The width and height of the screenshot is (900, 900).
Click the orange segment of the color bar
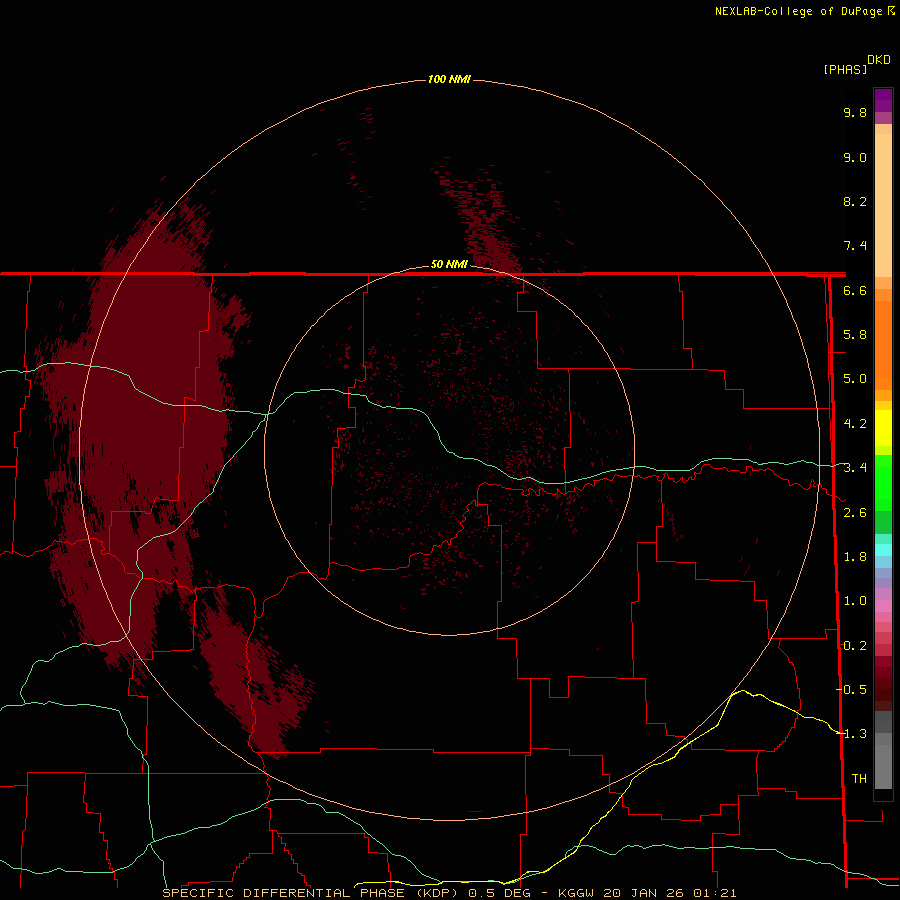(883, 344)
